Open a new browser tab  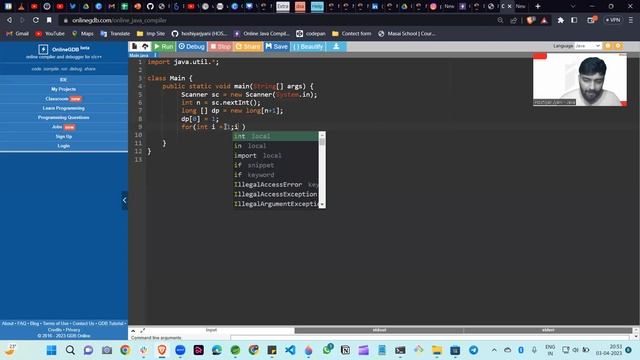538,6
